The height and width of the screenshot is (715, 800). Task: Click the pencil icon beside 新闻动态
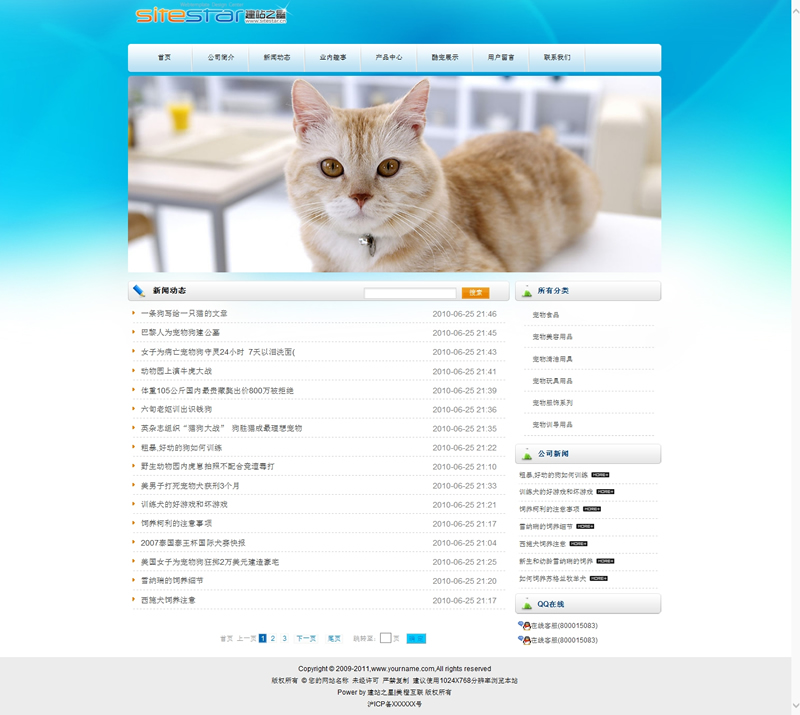139,291
